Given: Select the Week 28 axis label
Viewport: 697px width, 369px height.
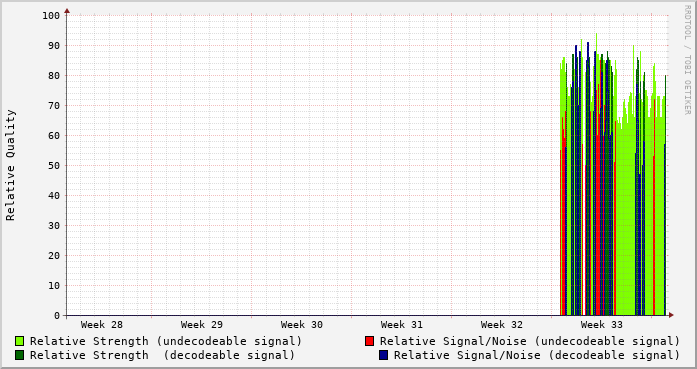Looking at the screenshot, I should [101, 325].
